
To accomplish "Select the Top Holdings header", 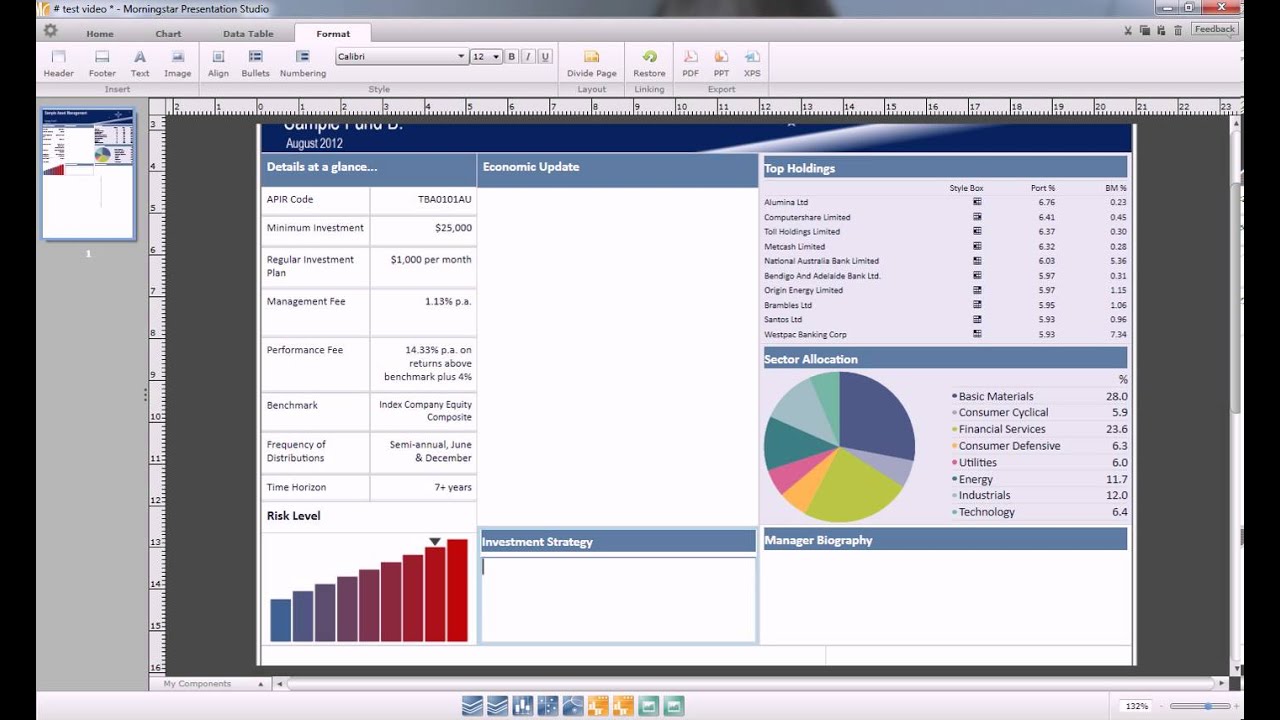I will (945, 168).
